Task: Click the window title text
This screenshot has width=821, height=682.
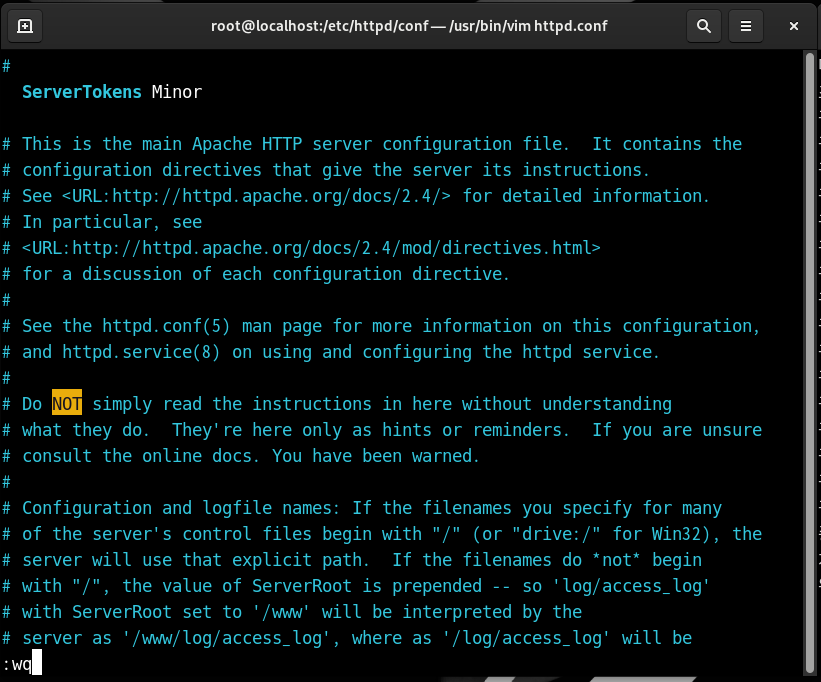Action: (409, 26)
